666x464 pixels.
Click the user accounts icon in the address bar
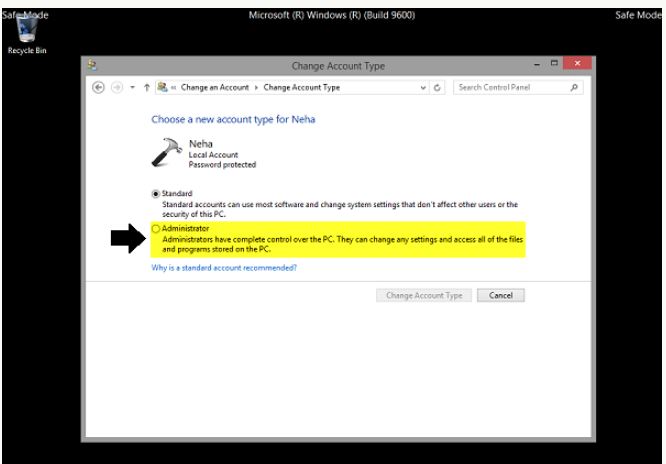tap(162, 87)
